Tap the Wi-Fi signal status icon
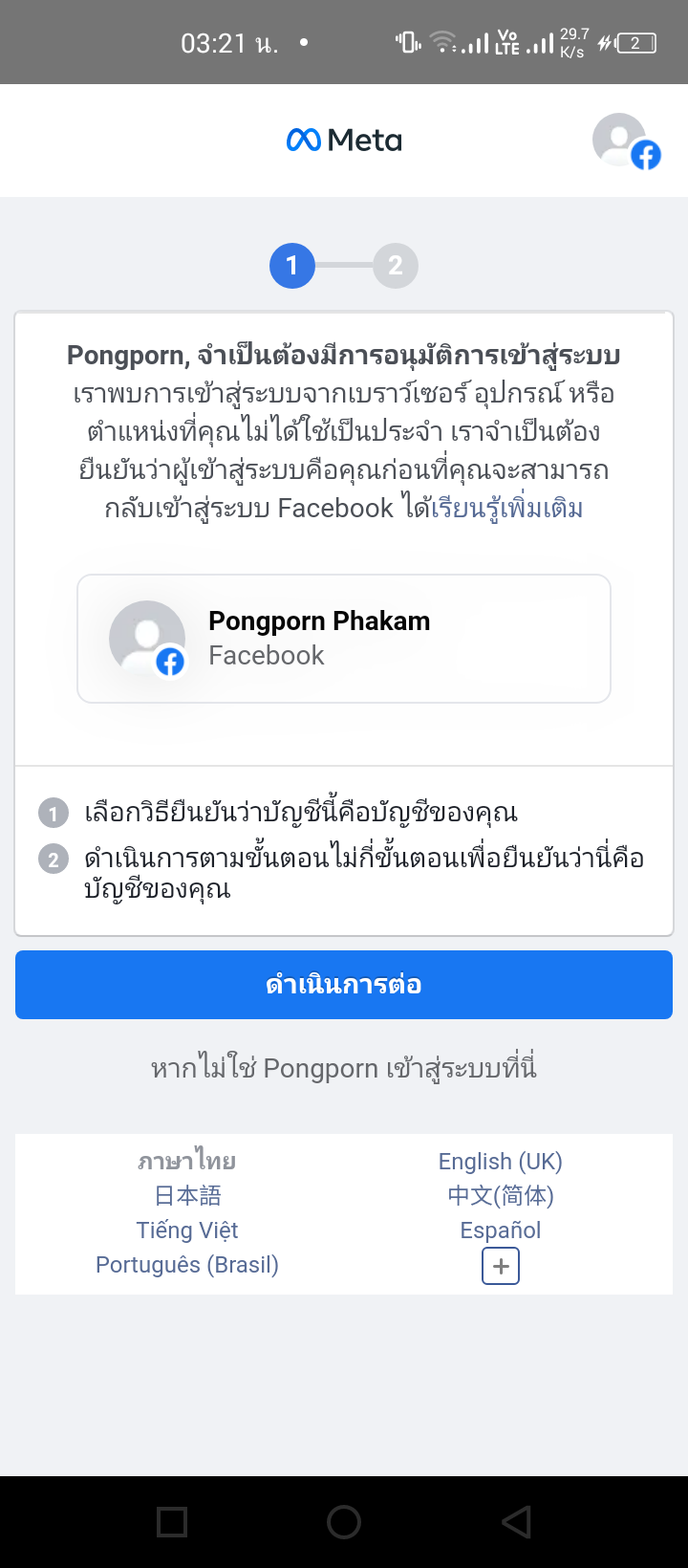Screen dimensions: 688x1568 [x=442, y=42]
